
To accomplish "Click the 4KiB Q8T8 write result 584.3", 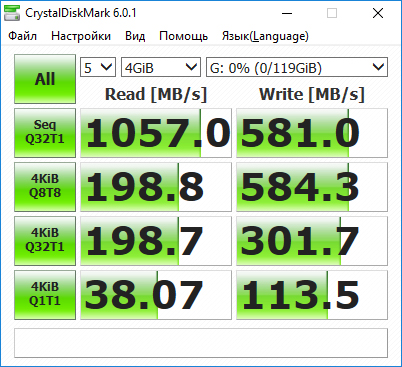I will coord(312,187).
